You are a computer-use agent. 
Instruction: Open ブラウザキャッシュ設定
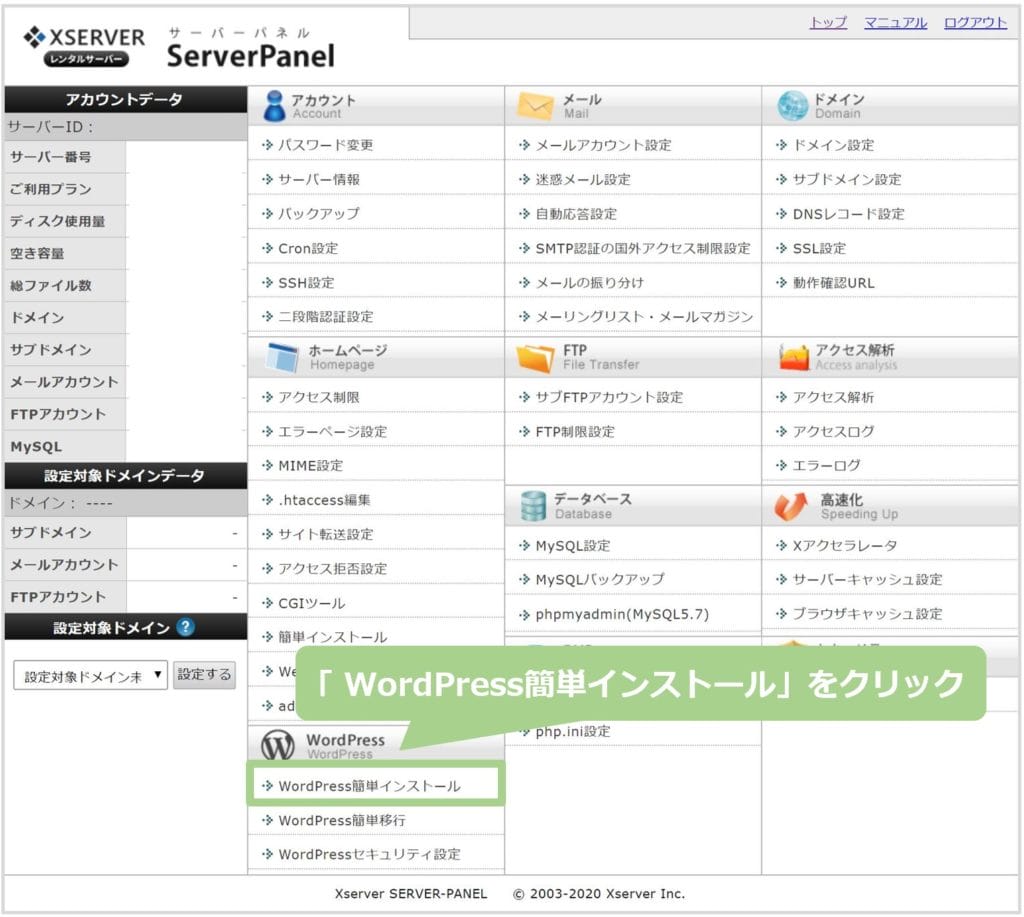[x=867, y=614]
